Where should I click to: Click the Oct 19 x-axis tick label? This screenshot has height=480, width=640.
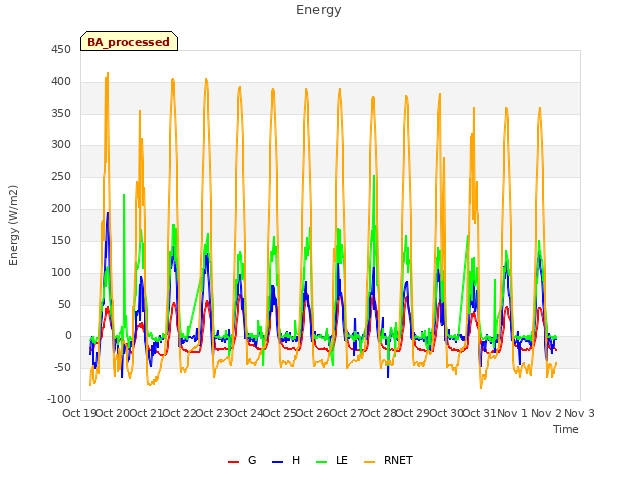(79, 413)
